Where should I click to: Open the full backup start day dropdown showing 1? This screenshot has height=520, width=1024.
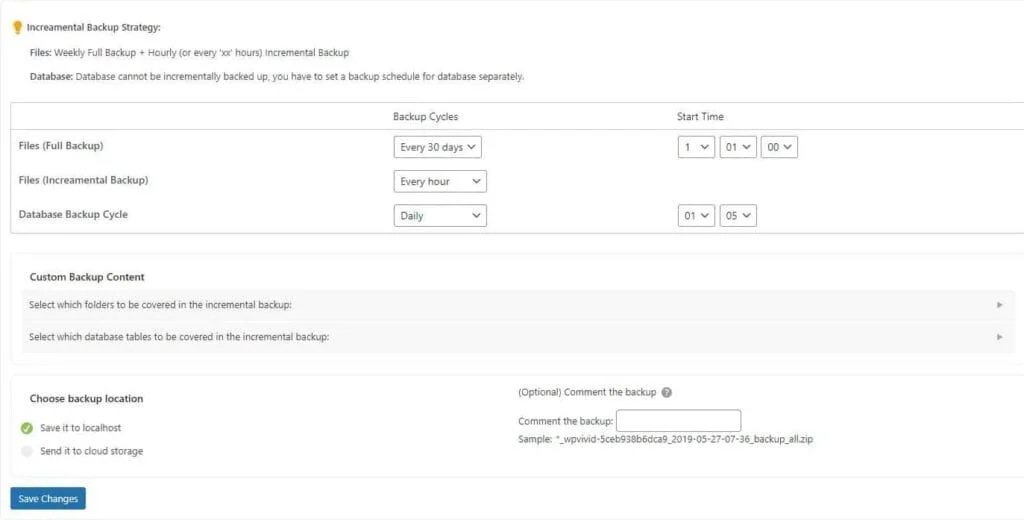coord(696,147)
